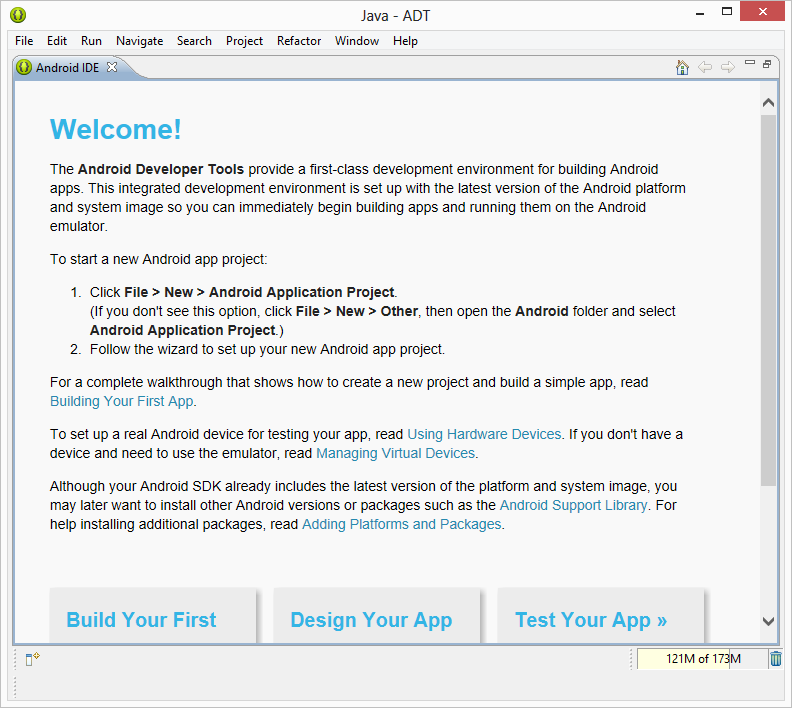Run garbage collector trash icon

click(776, 659)
